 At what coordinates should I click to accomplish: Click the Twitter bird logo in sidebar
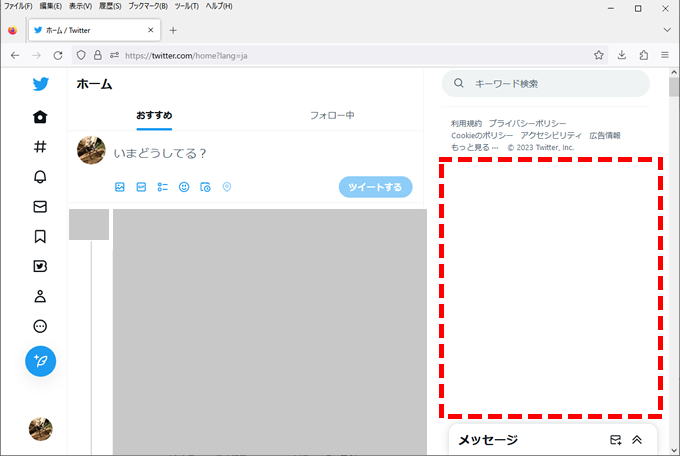coord(40,84)
